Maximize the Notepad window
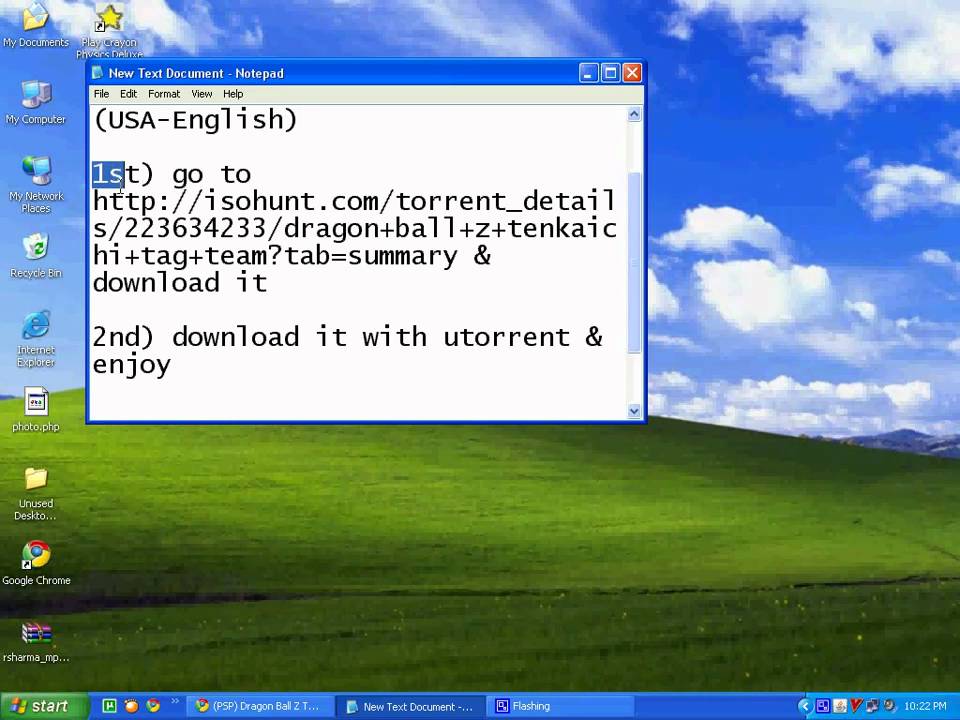 tap(610, 73)
